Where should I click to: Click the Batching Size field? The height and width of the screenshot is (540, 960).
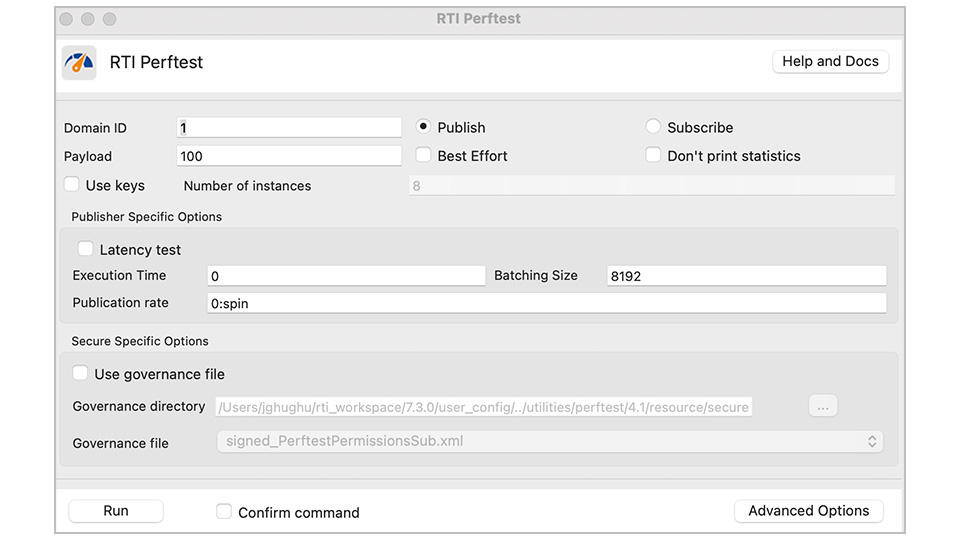[746, 276]
